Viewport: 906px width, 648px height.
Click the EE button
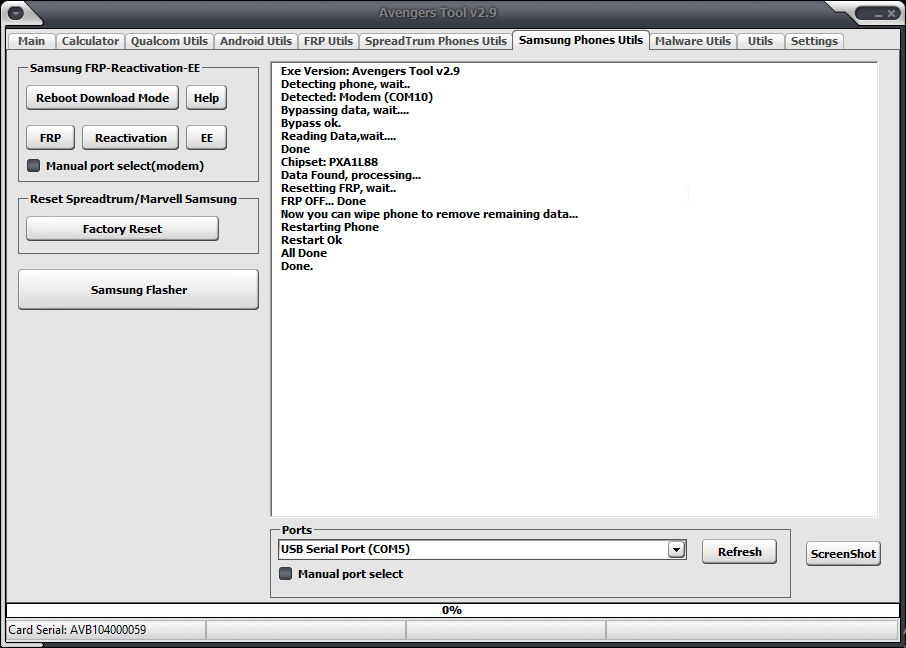click(x=207, y=138)
